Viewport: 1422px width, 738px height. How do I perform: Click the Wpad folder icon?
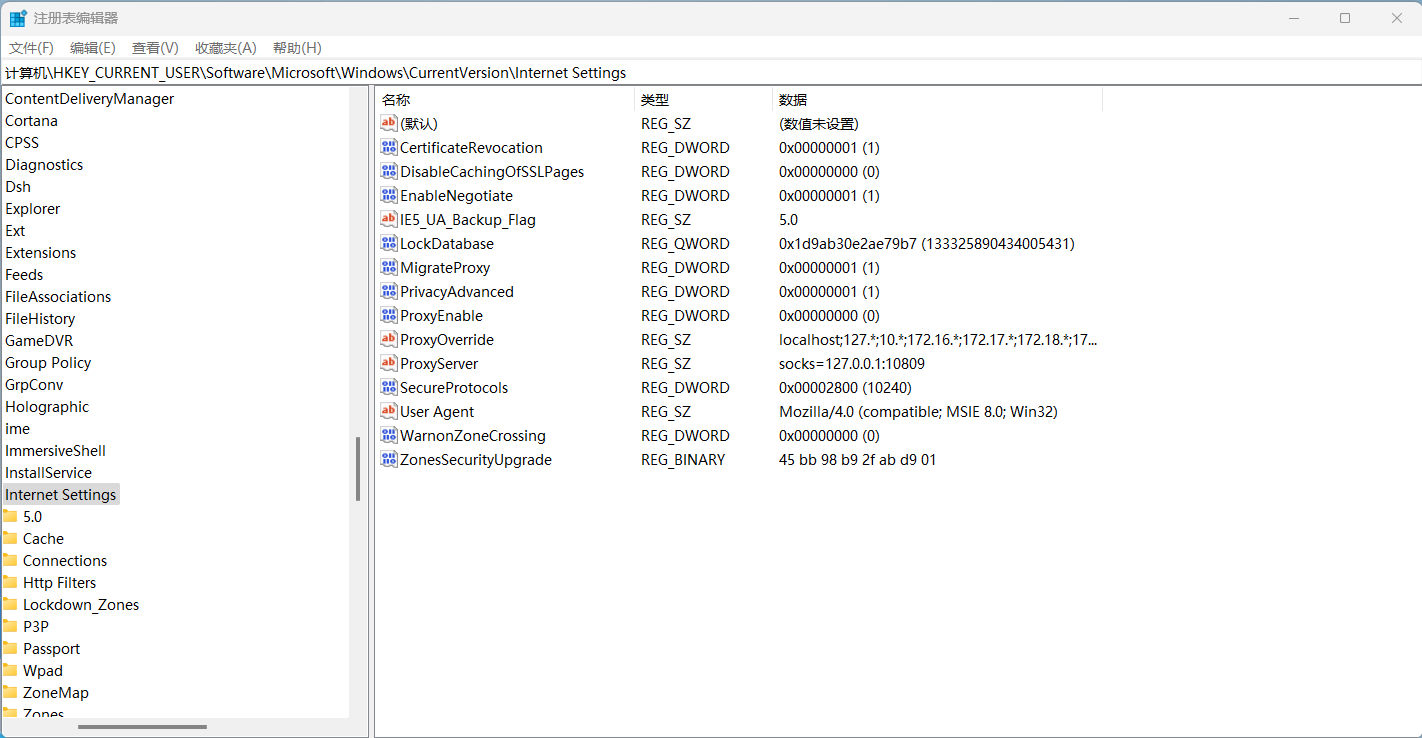(x=10, y=670)
